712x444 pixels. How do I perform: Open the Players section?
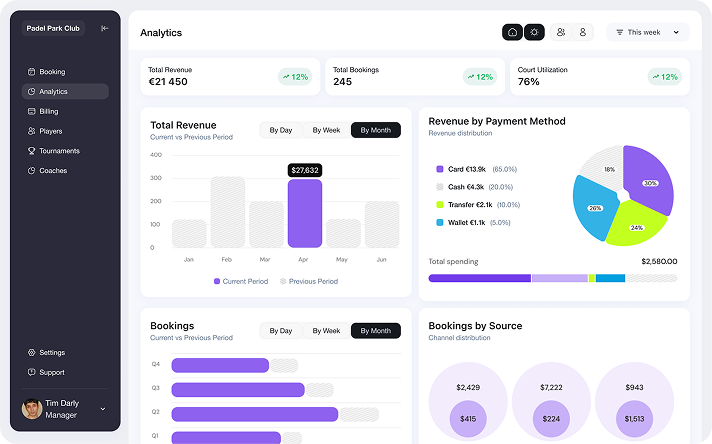pos(50,131)
